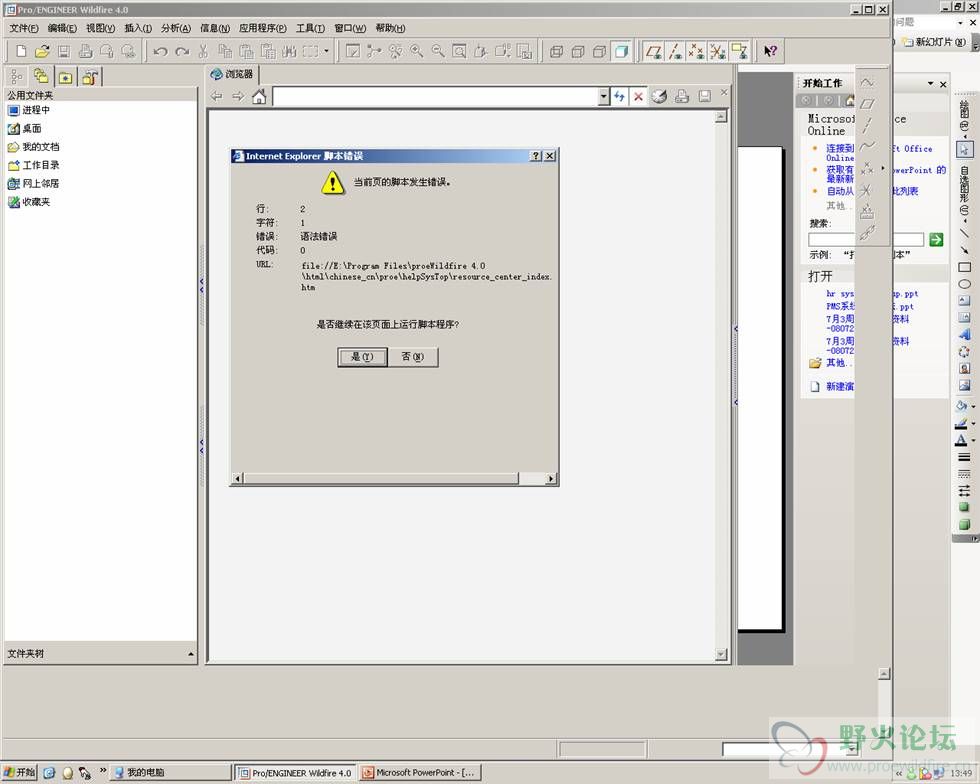Click the Print icon in main toolbar
The height and width of the screenshot is (784, 980).
pyautogui.click(x=85, y=51)
